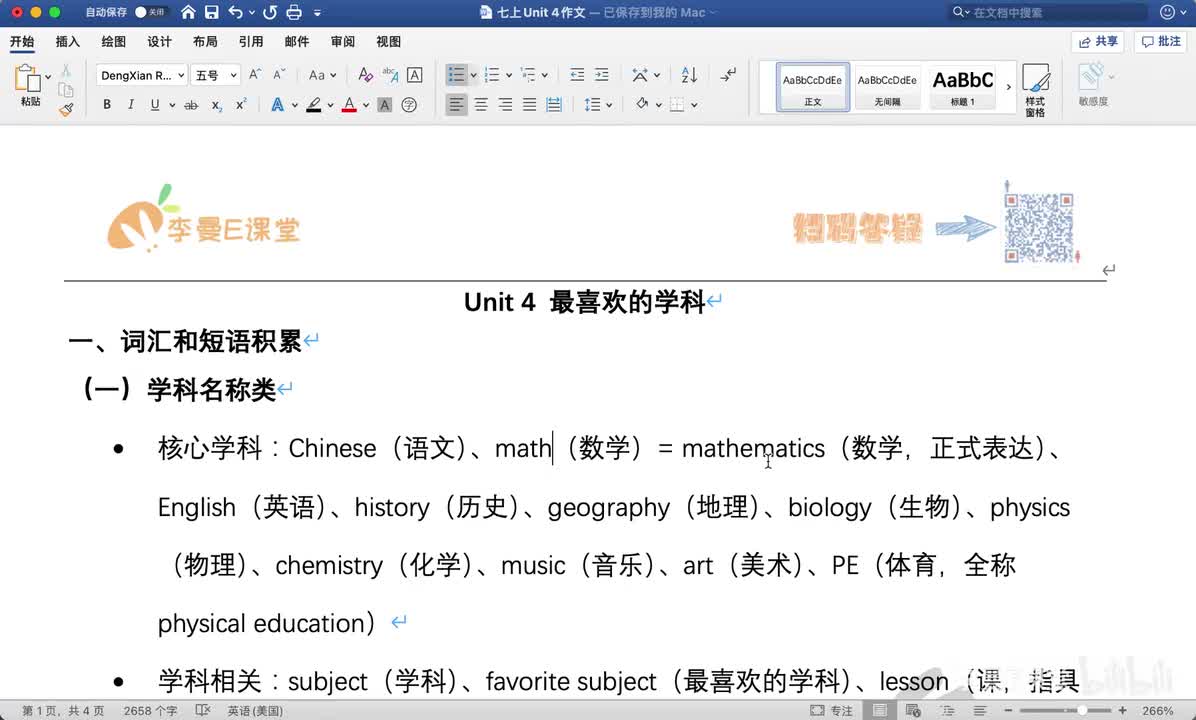Increase font size with the larger A icon
1196x720 pixels.
(256, 75)
